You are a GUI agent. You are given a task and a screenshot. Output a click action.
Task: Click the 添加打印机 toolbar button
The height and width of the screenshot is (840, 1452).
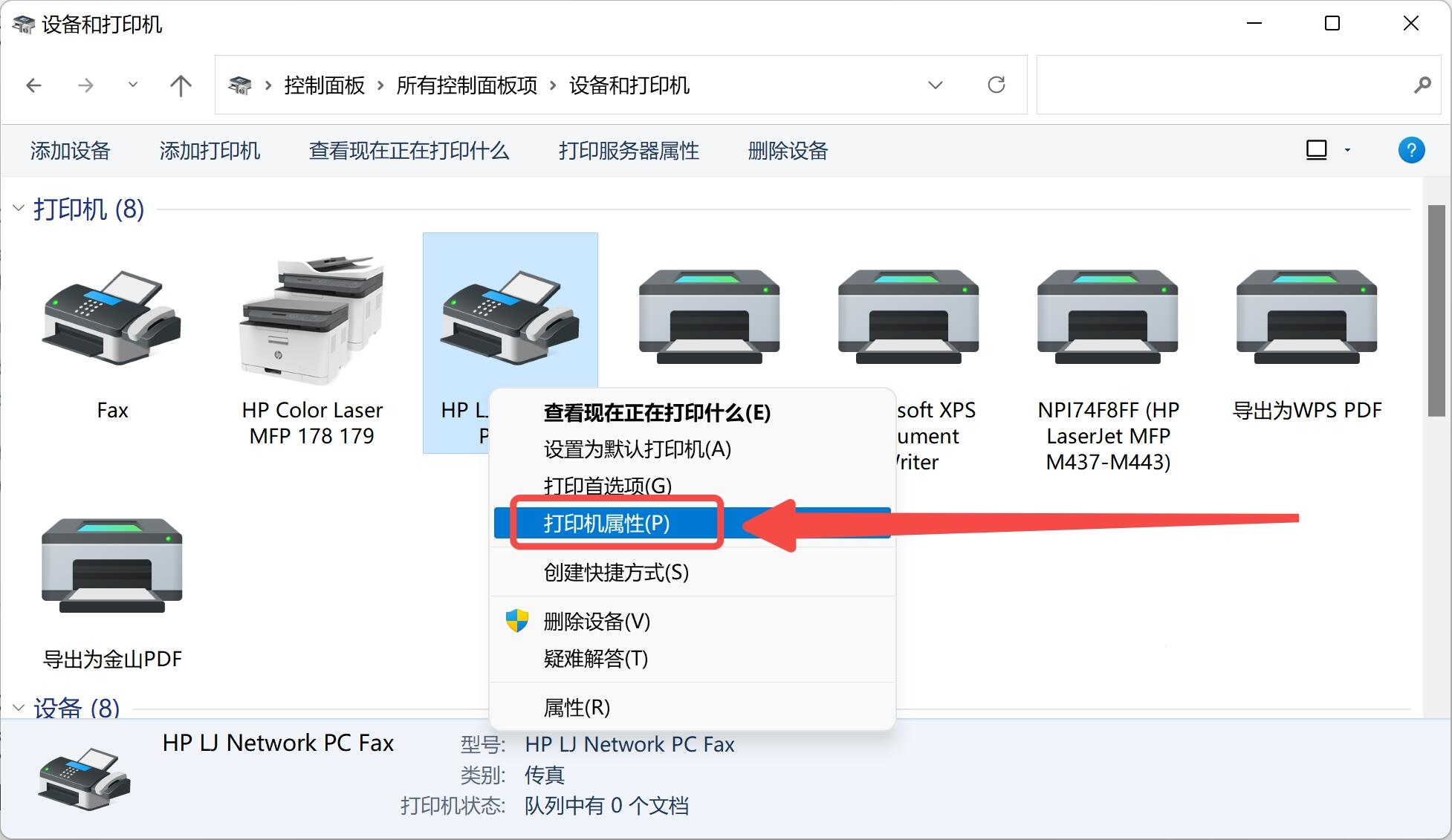point(210,151)
